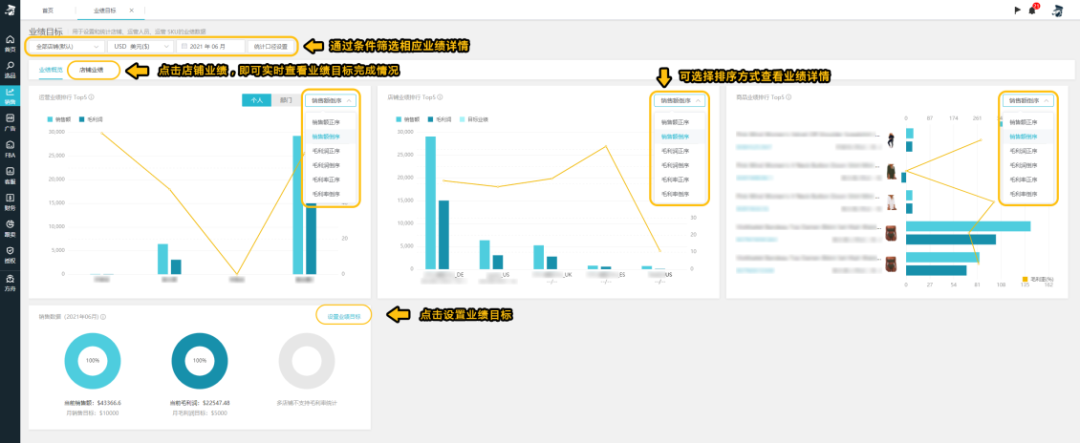The height and width of the screenshot is (443, 1080).
Task: Click the grey 毛利率 donut chart
Action: click(307, 360)
